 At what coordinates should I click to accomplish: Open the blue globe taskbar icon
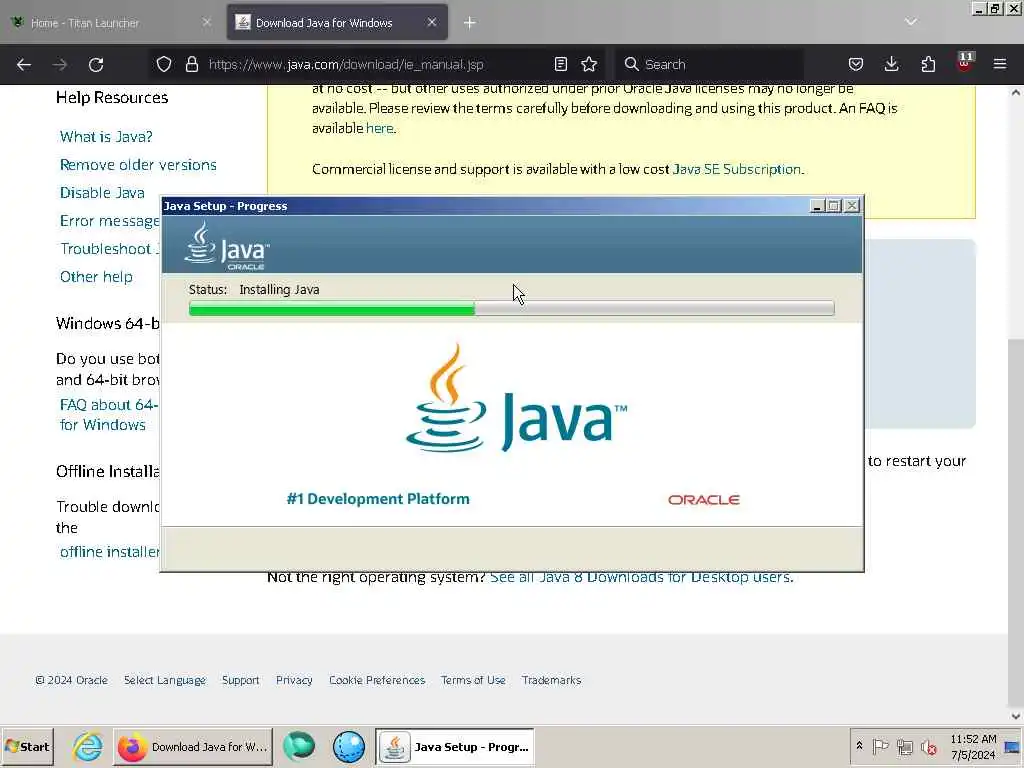click(349, 746)
